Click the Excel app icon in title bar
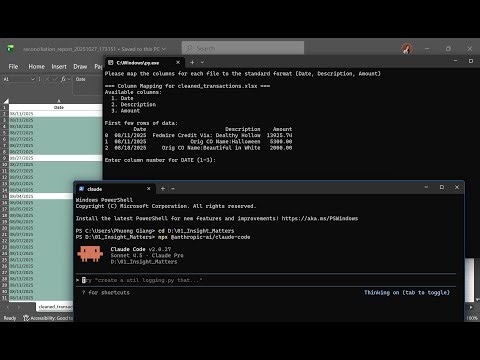Image resolution: width=480 pixels, height=360 pixels. pos(11,49)
